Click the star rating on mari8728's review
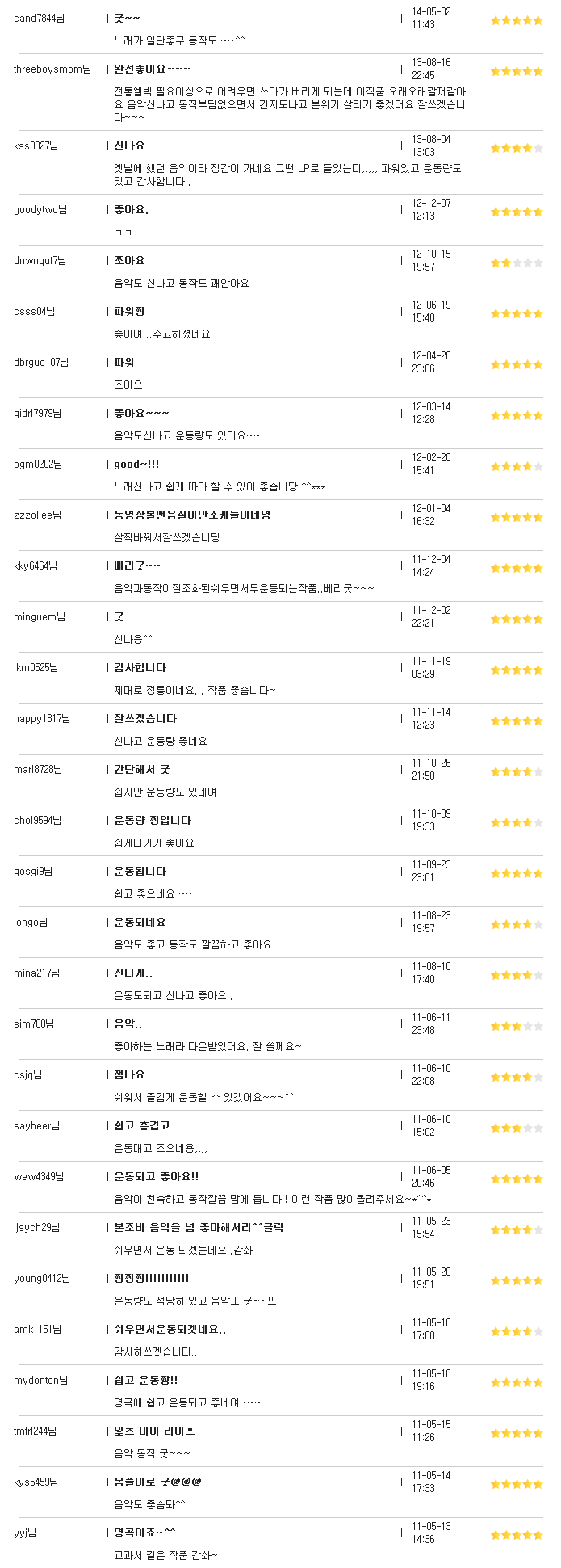The width and height of the screenshot is (561, 1568). pos(517,771)
